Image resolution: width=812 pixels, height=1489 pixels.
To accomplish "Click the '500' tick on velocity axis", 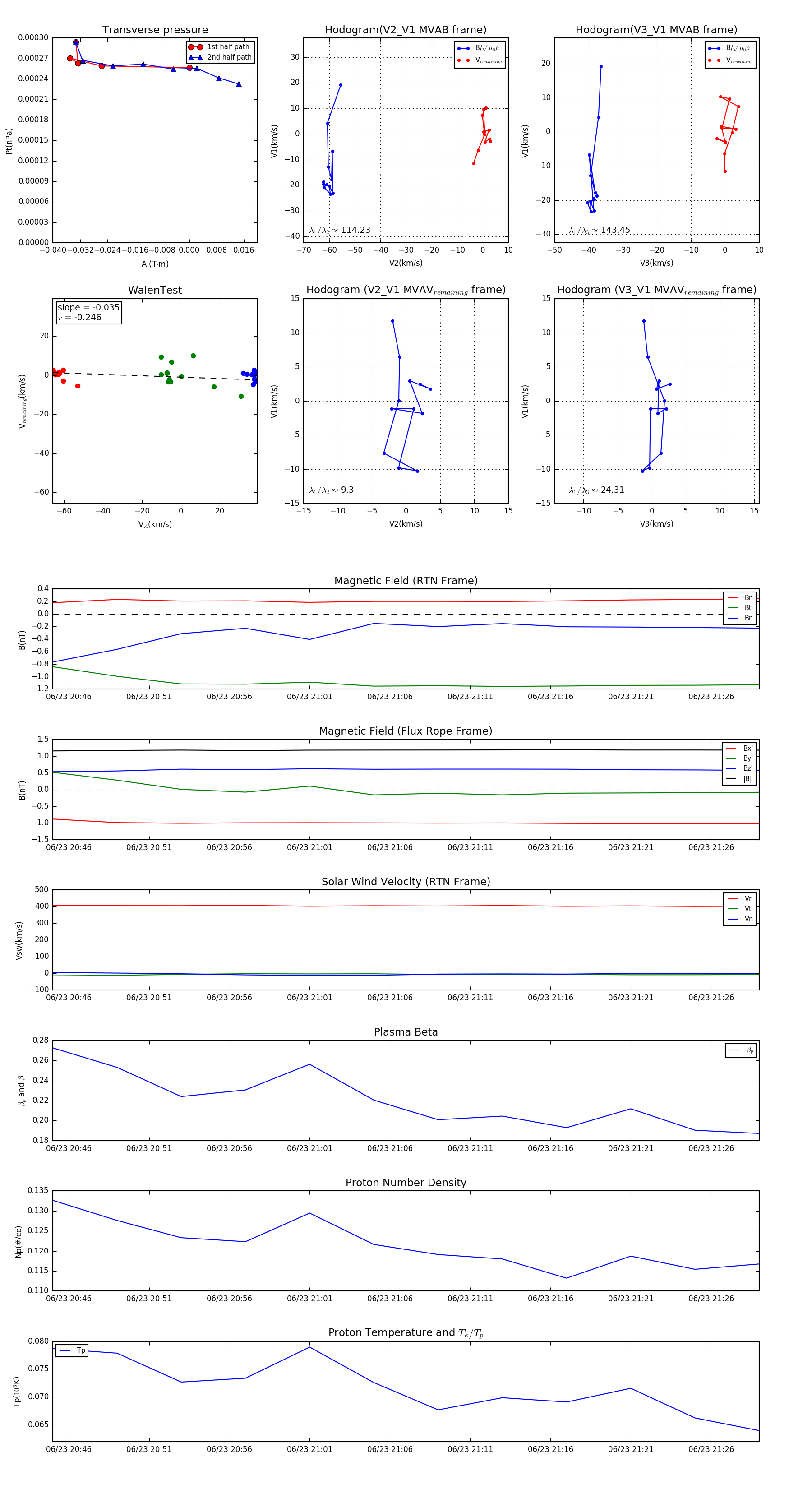I will [42, 890].
